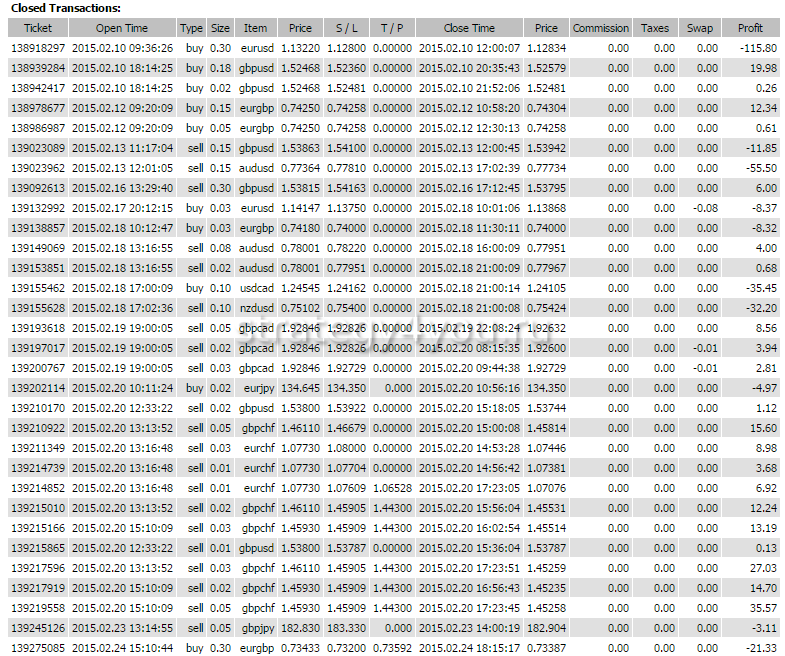Click the Ticket column header

coord(38,28)
